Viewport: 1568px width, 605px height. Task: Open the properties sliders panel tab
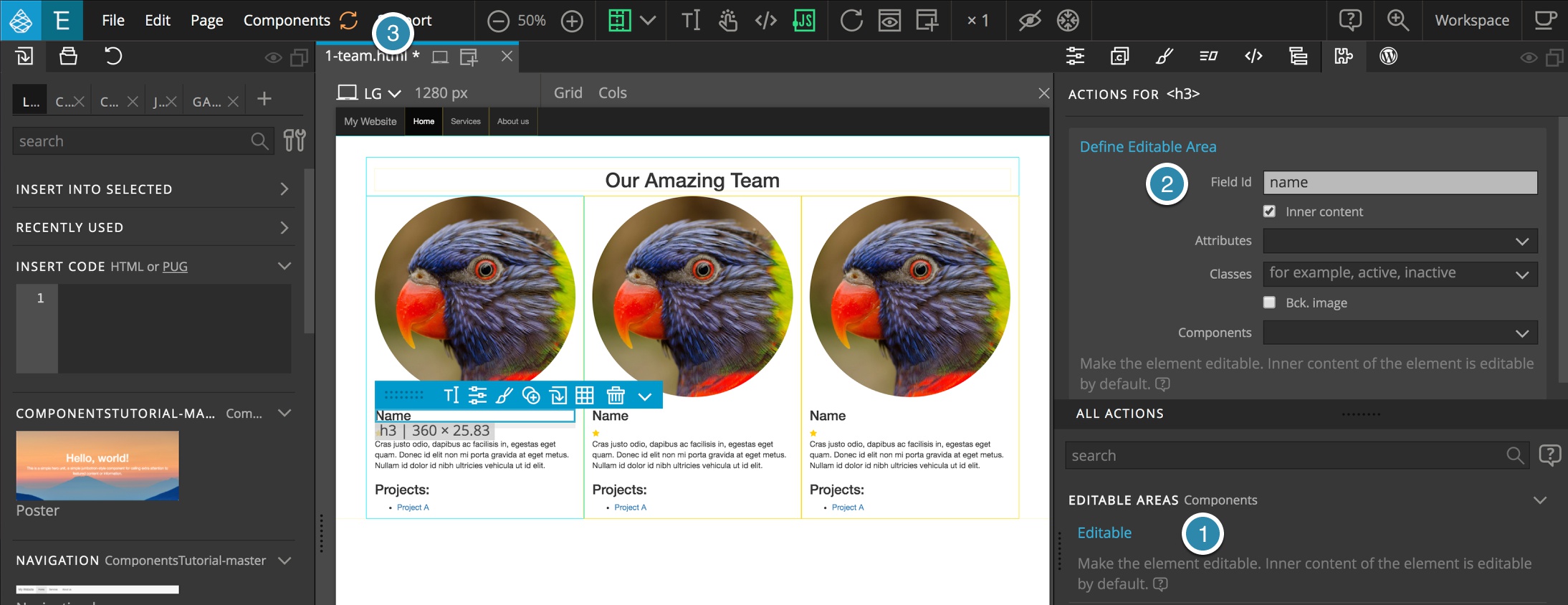tap(1075, 56)
